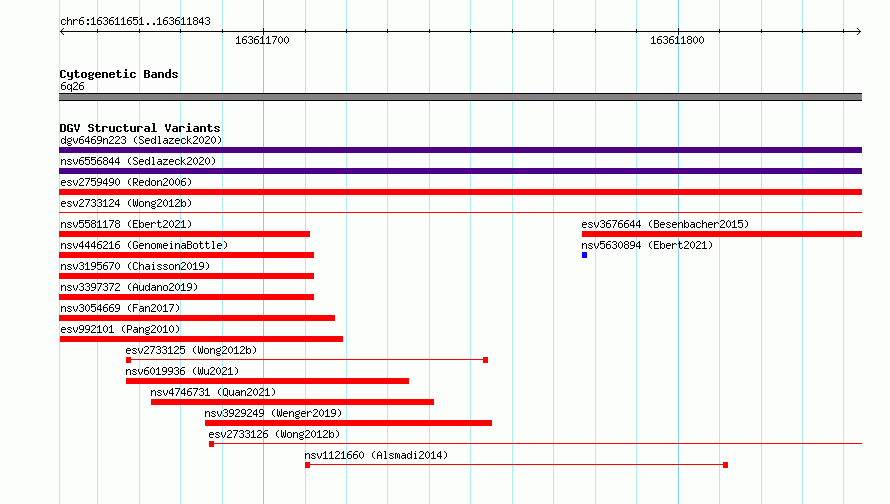
Task: Click nsv1121660 (Alsmadi2014) label
Action: pos(376,455)
